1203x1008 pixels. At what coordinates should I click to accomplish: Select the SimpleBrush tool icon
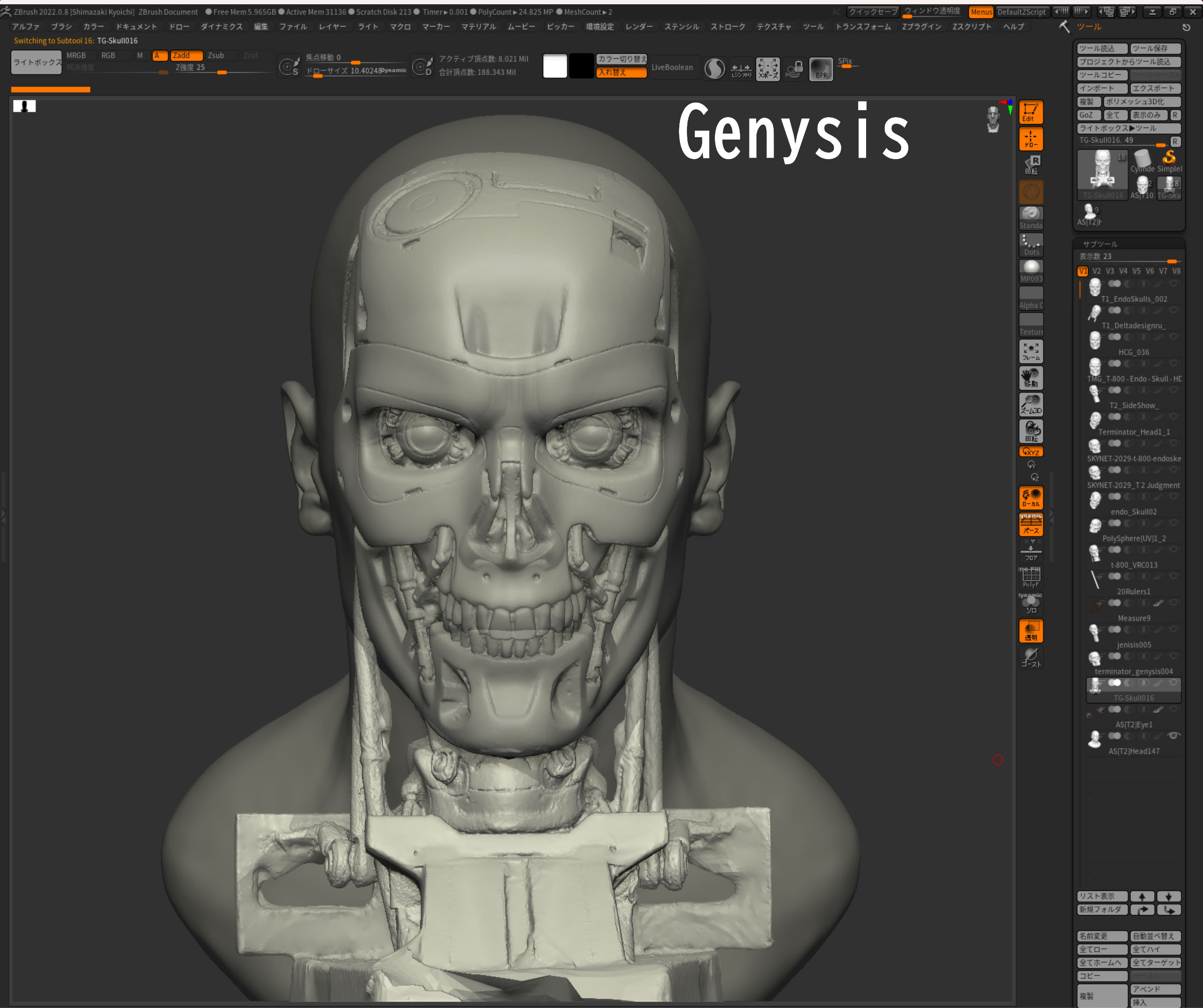[1168, 161]
